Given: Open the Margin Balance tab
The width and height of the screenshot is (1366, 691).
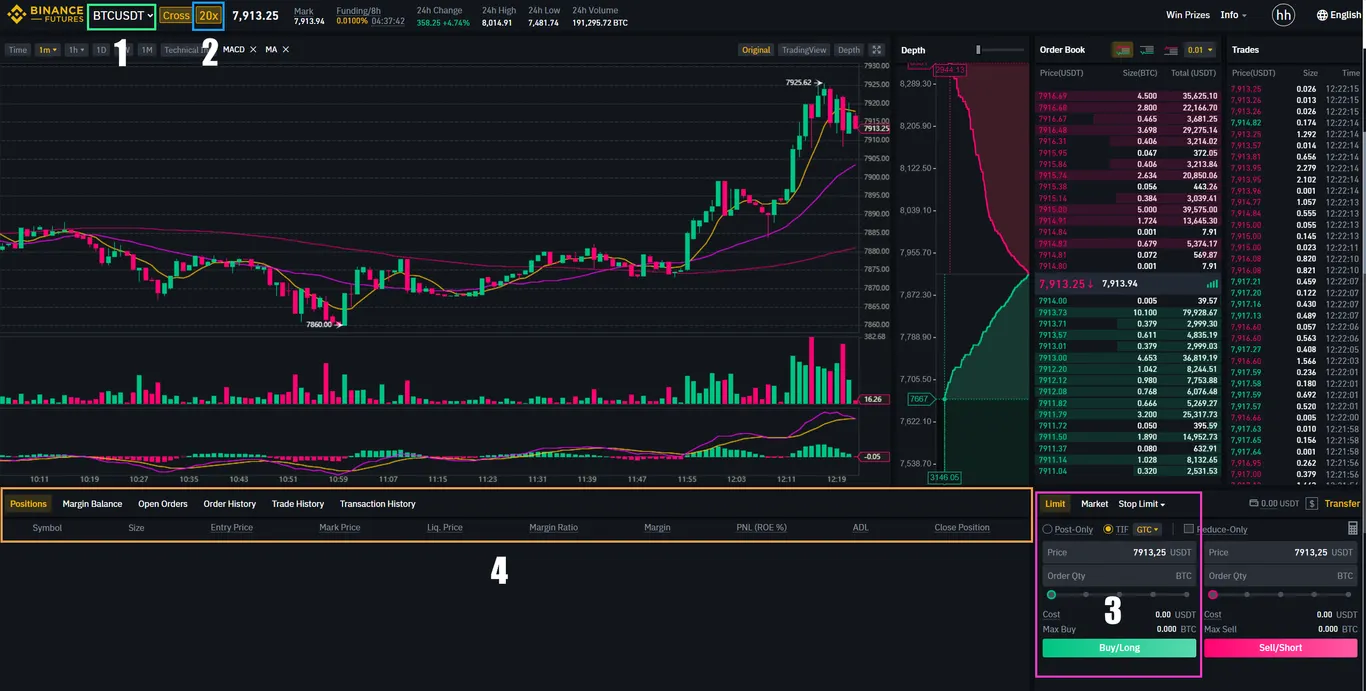Looking at the screenshot, I should [92, 504].
